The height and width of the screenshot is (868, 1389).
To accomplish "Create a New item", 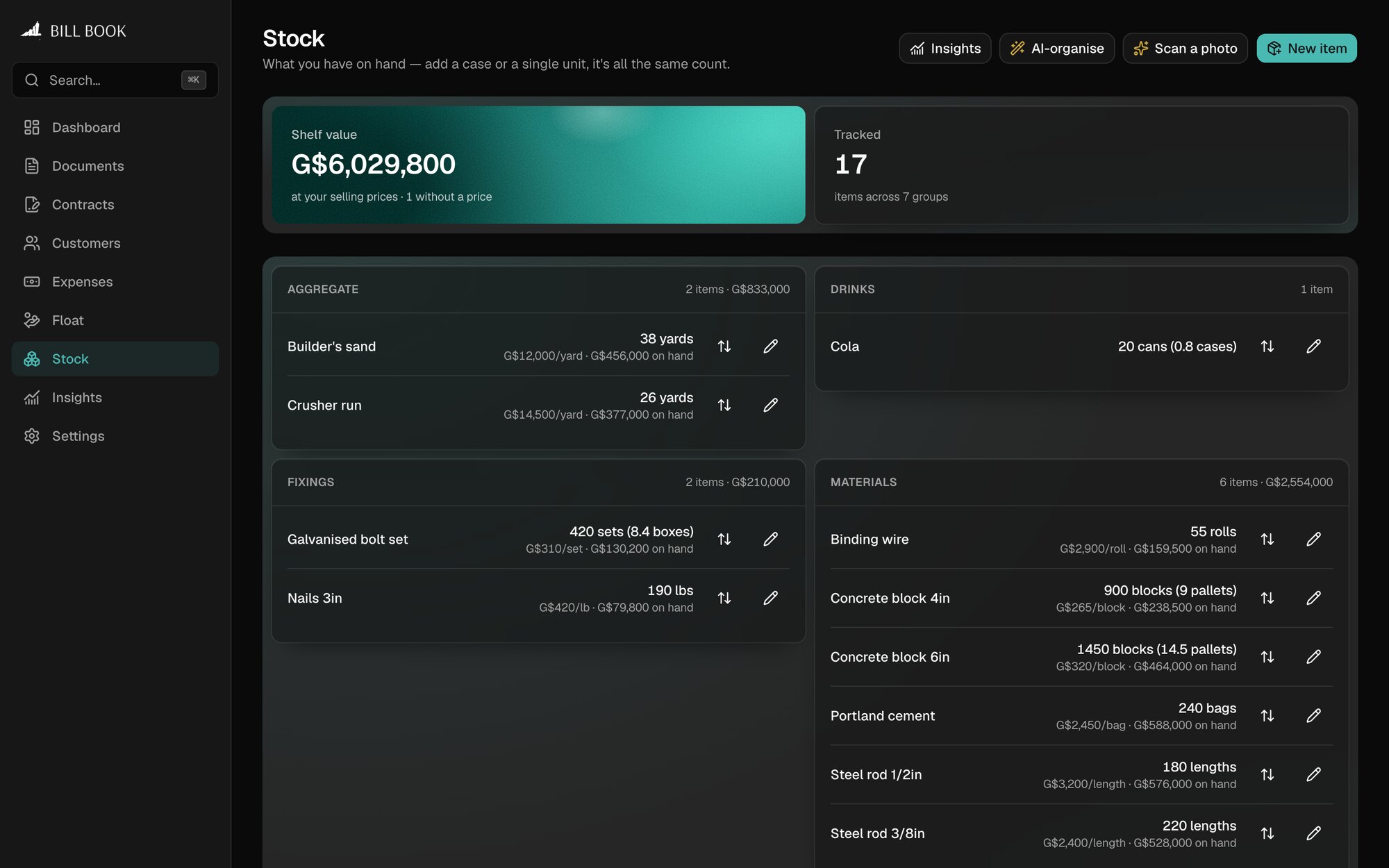I will 1307,49.
